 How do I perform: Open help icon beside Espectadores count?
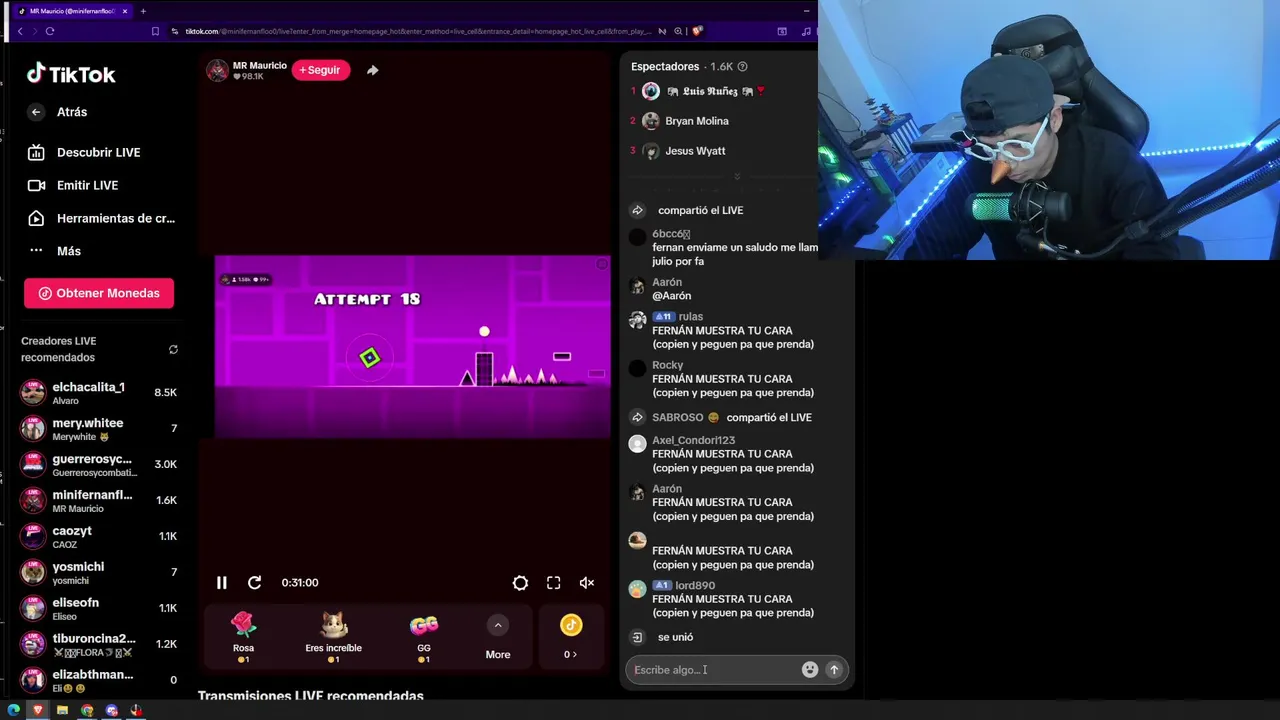(742, 67)
